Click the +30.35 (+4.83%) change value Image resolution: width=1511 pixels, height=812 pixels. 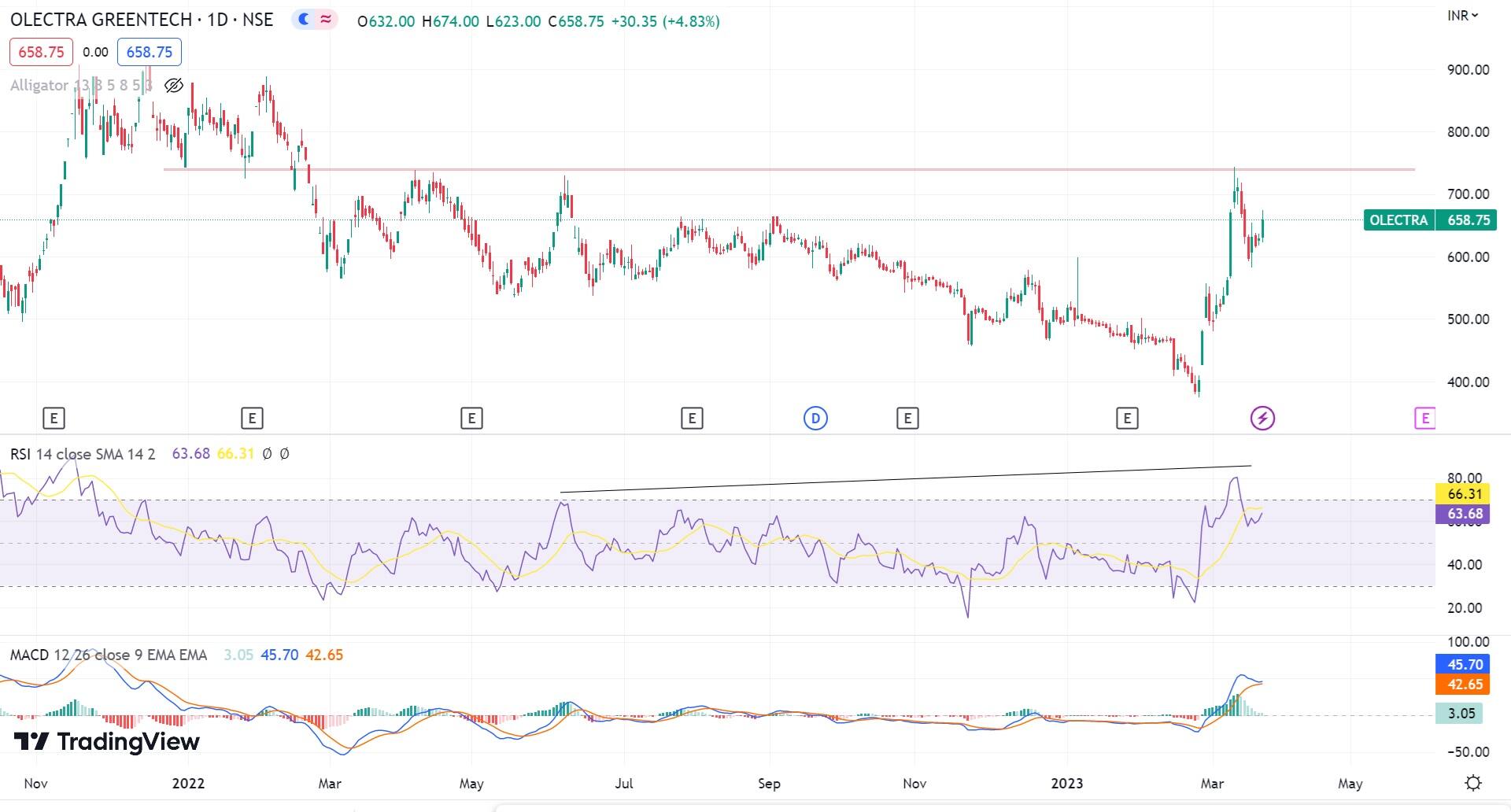[665, 21]
